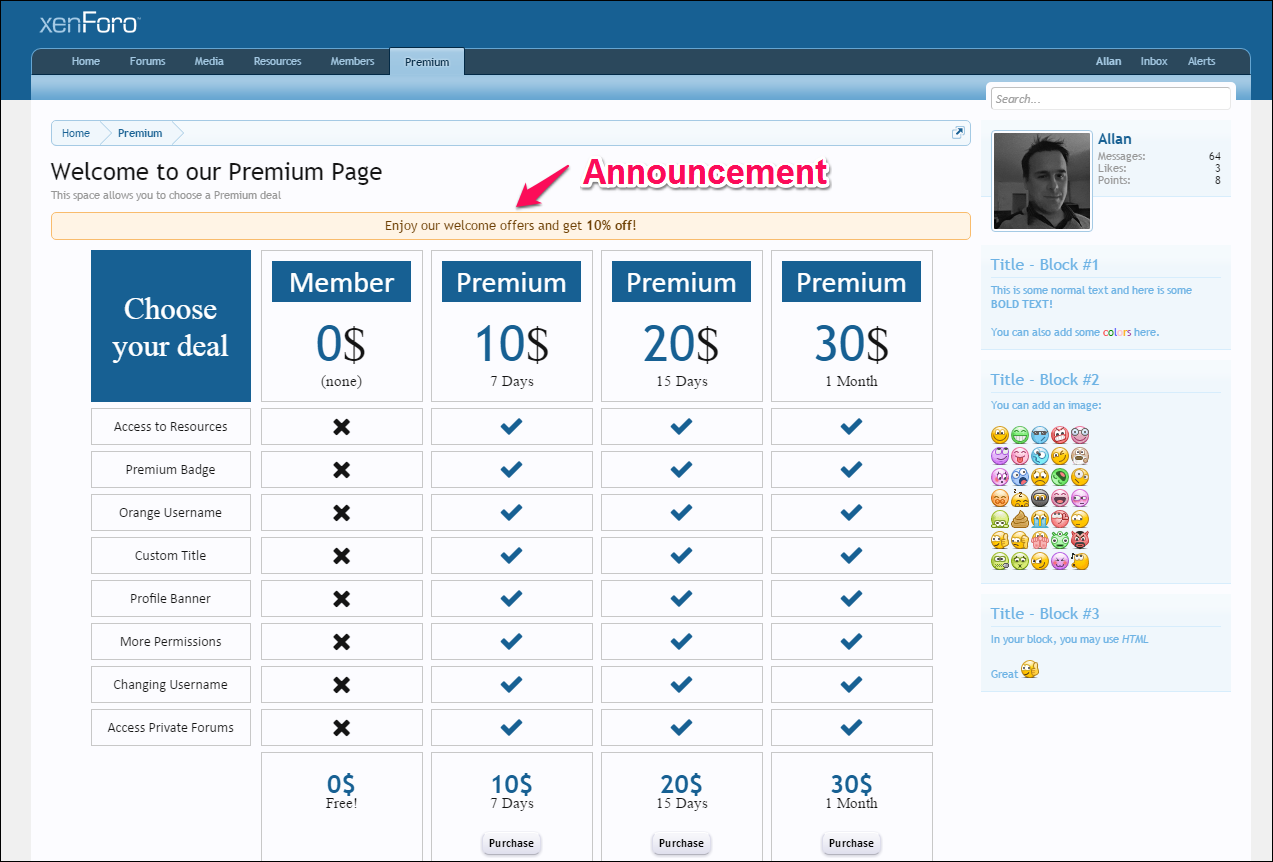The height and width of the screenshot is (862, 1273).
Task: Click the Profile Banner label
Action: tap(171, 598)
